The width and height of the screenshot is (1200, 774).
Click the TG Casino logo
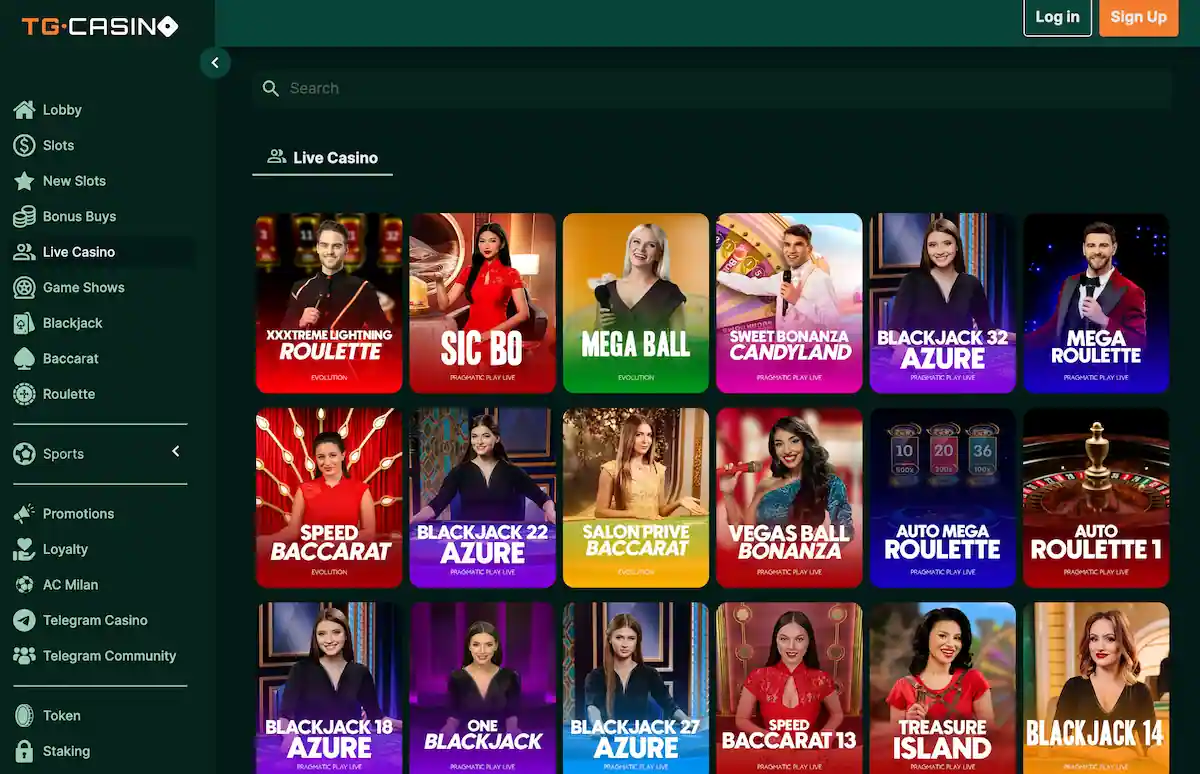pyautogui.click(x=100, y=27)
